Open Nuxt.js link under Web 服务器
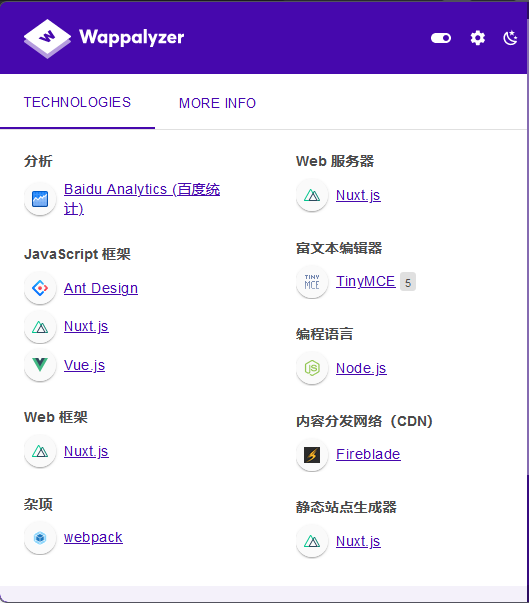This screenshot has height=603, width=529. [358, 195]
